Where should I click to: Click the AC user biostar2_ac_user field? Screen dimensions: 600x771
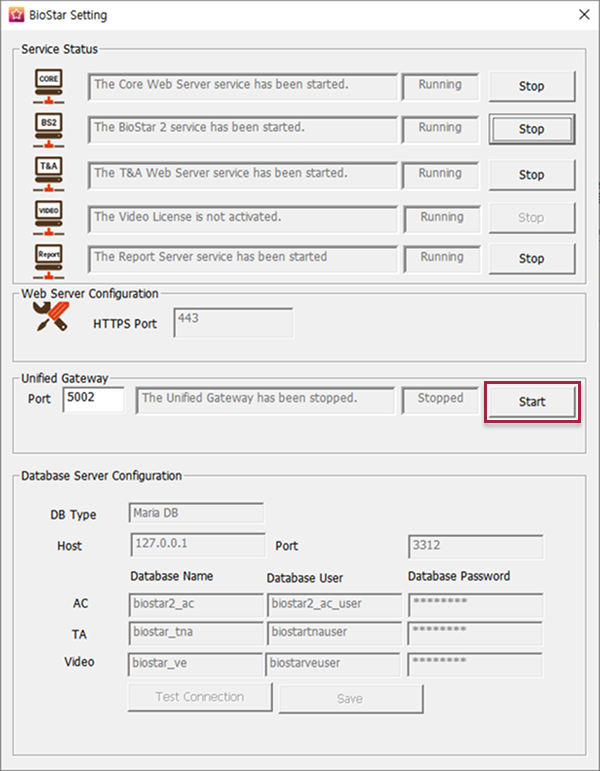334,605
